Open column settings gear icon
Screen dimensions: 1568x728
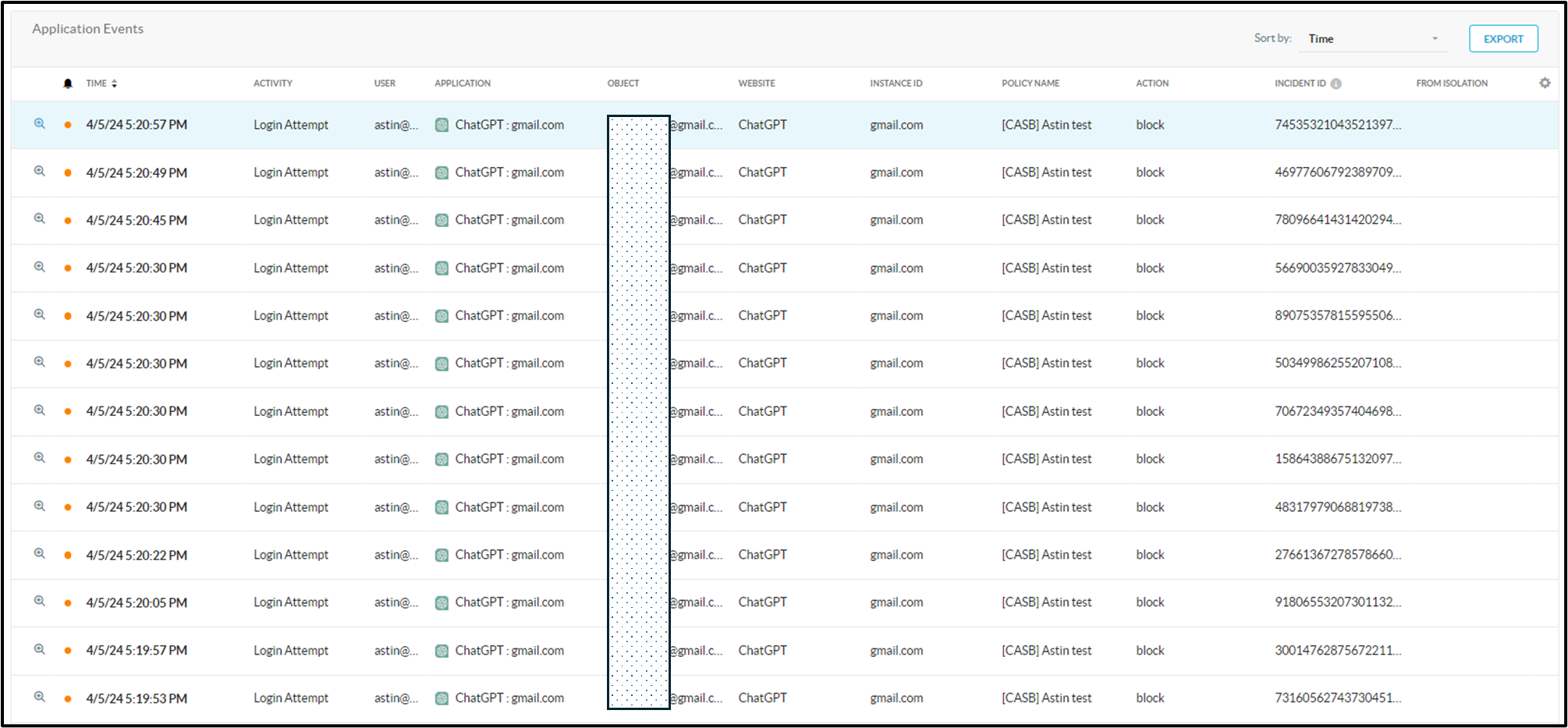[x=1545, y=83]
